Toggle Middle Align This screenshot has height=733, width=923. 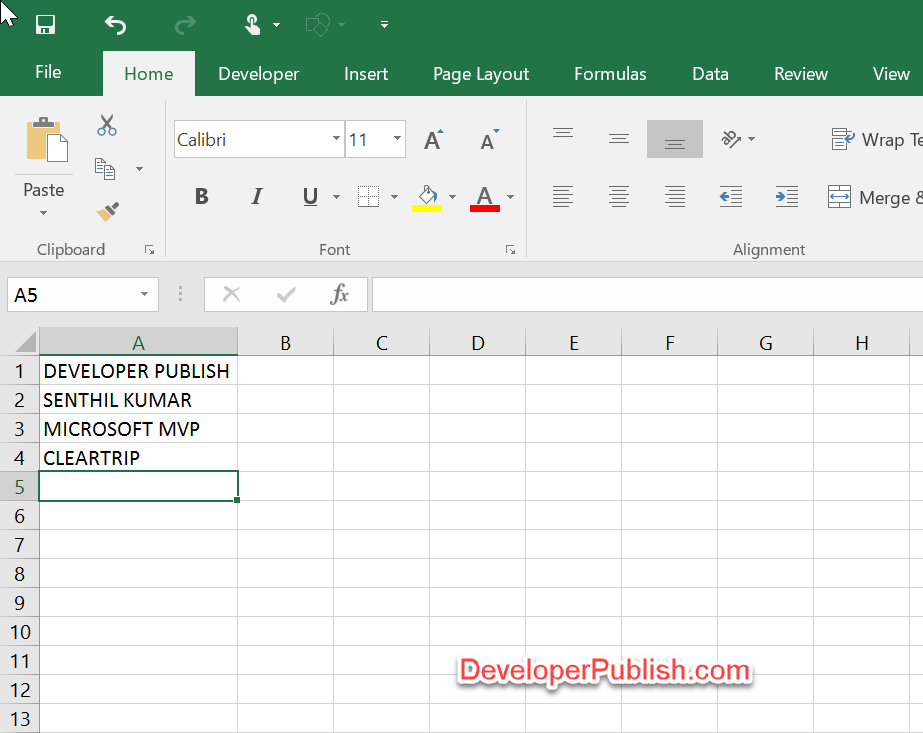point(619,139)
